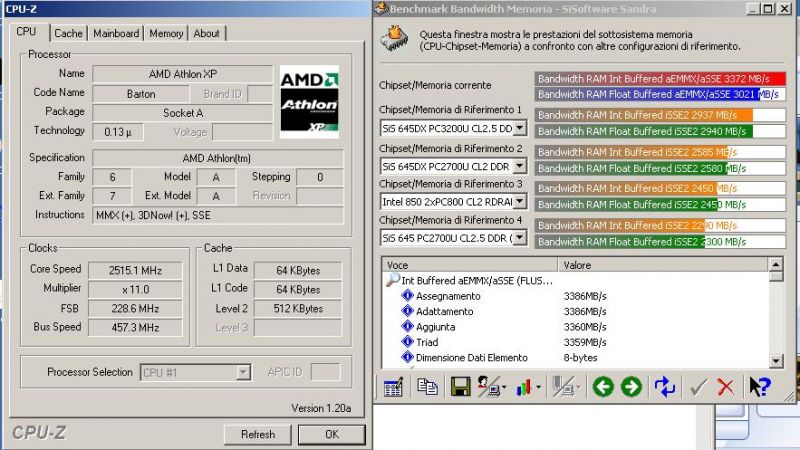Click the Sandra memory chip flame icon

pyautogui.click(x=394, y=39)
